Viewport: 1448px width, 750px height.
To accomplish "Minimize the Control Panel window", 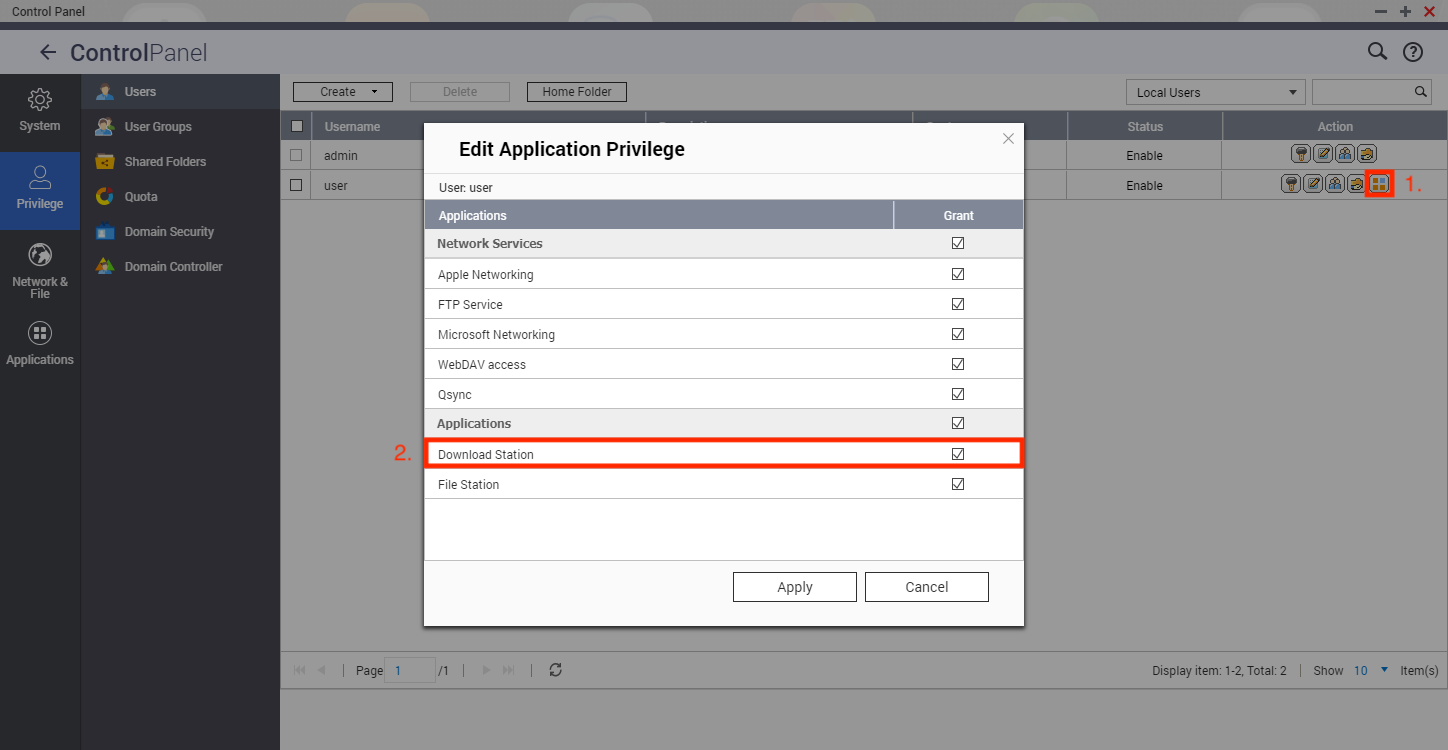I will [x=1381, y=11].
